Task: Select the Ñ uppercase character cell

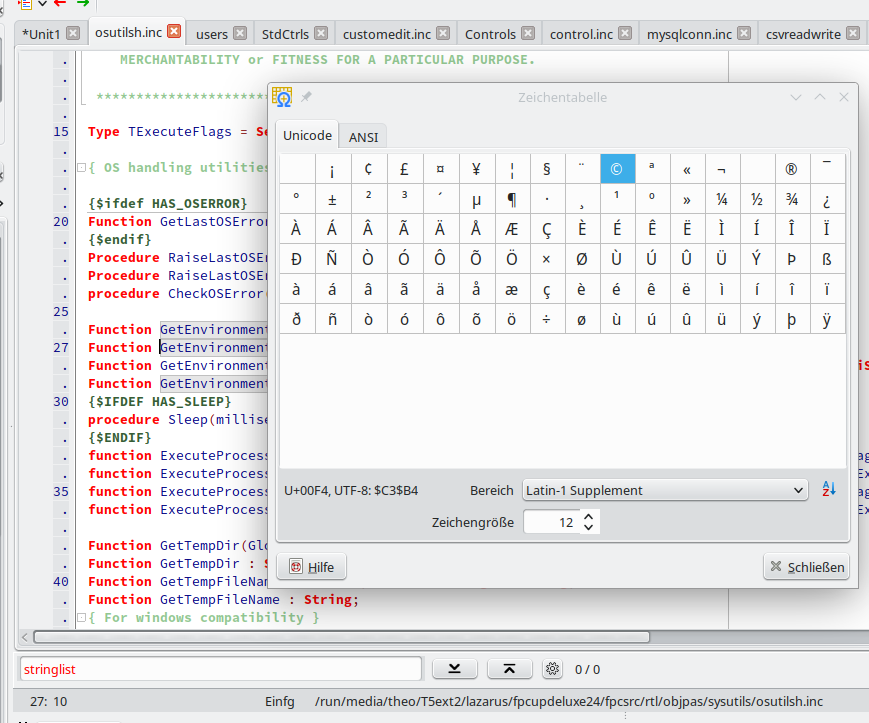Action: coord(332,259)
